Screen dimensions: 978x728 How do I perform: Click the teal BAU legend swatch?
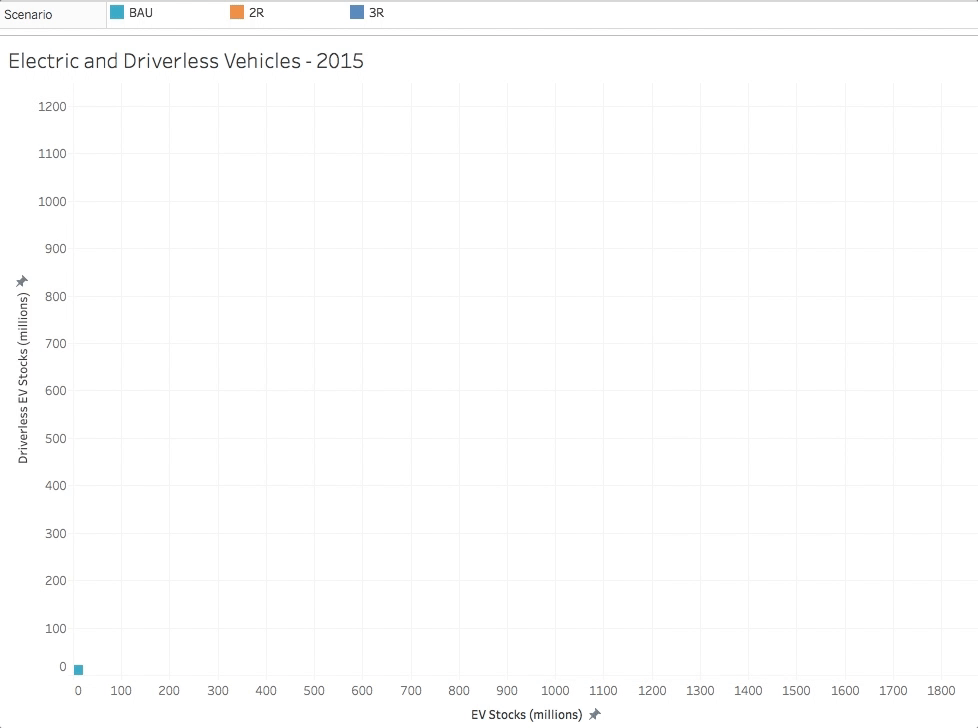tap(117, 13)
